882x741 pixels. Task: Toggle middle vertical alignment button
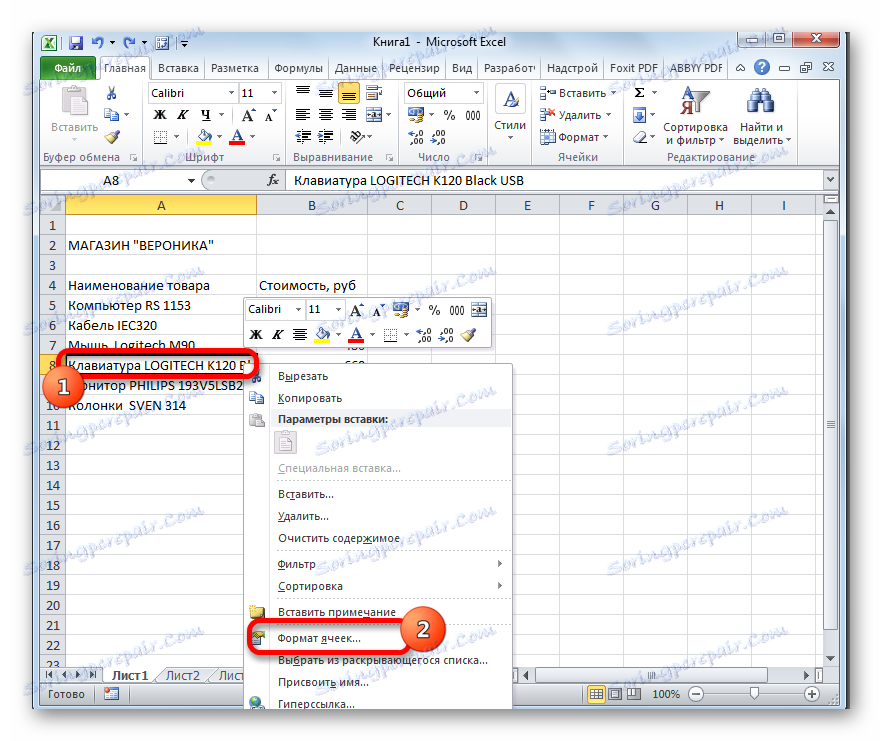pyautogui.click(x=326, y=93)
